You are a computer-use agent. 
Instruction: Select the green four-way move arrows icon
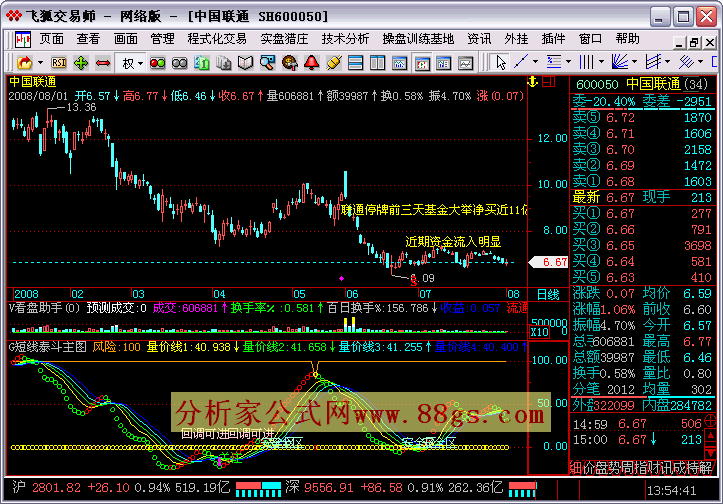[81, 62]
